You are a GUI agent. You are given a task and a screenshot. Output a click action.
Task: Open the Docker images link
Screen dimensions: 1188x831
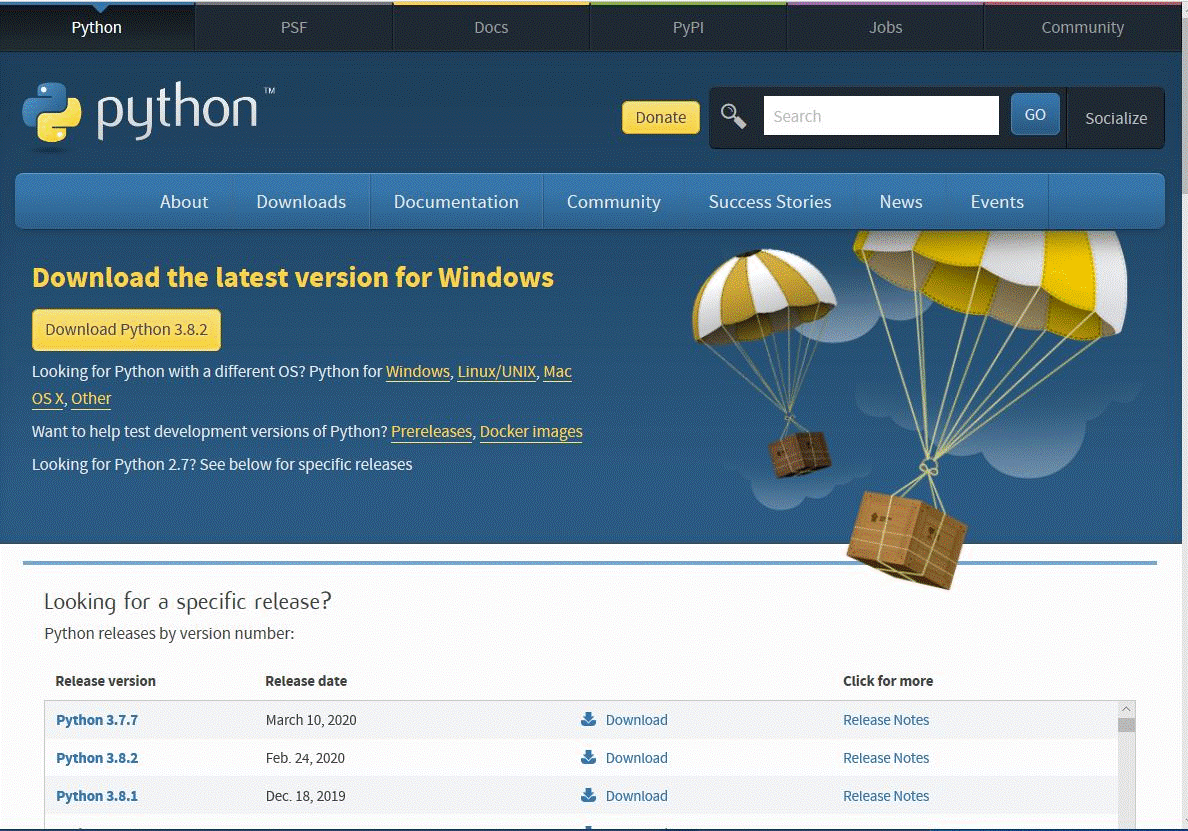(x=531, y=431)
